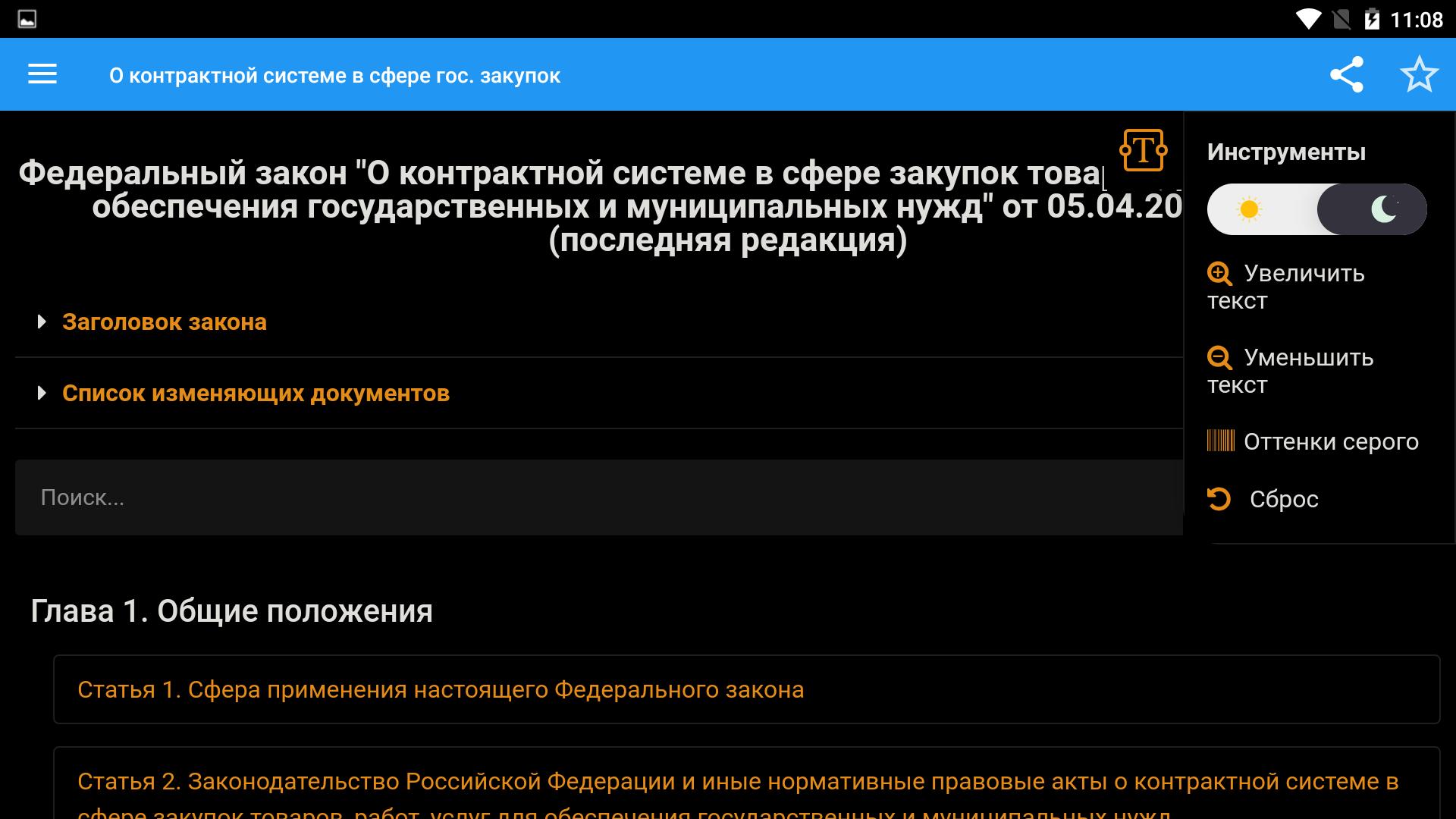Open Статья 1 Сфера применения link
Viewport: 1456px width, 819px height.
click(441, 690)
